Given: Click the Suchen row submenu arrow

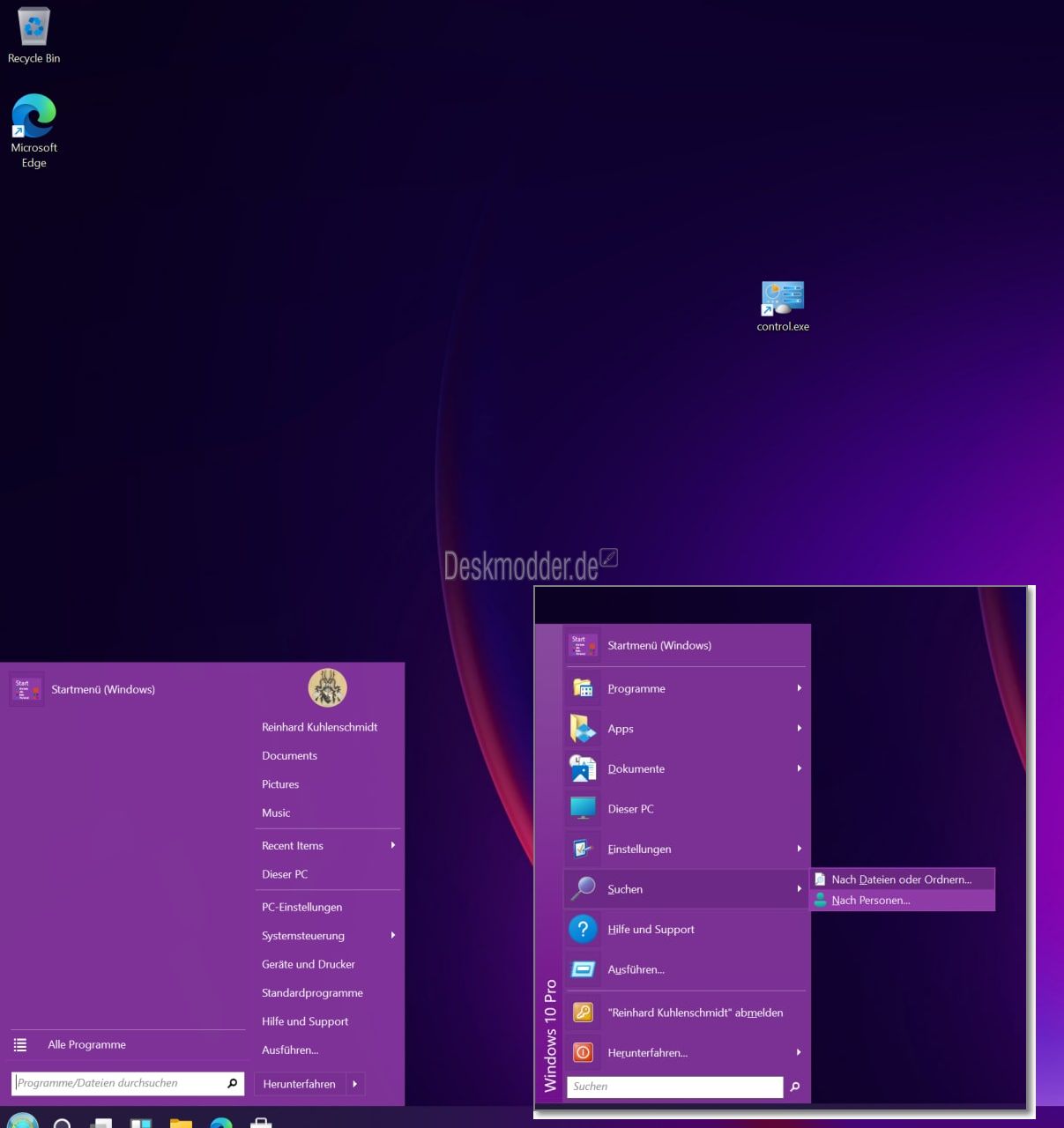Looking at the screenshot, I should click(x=800, y=889).
